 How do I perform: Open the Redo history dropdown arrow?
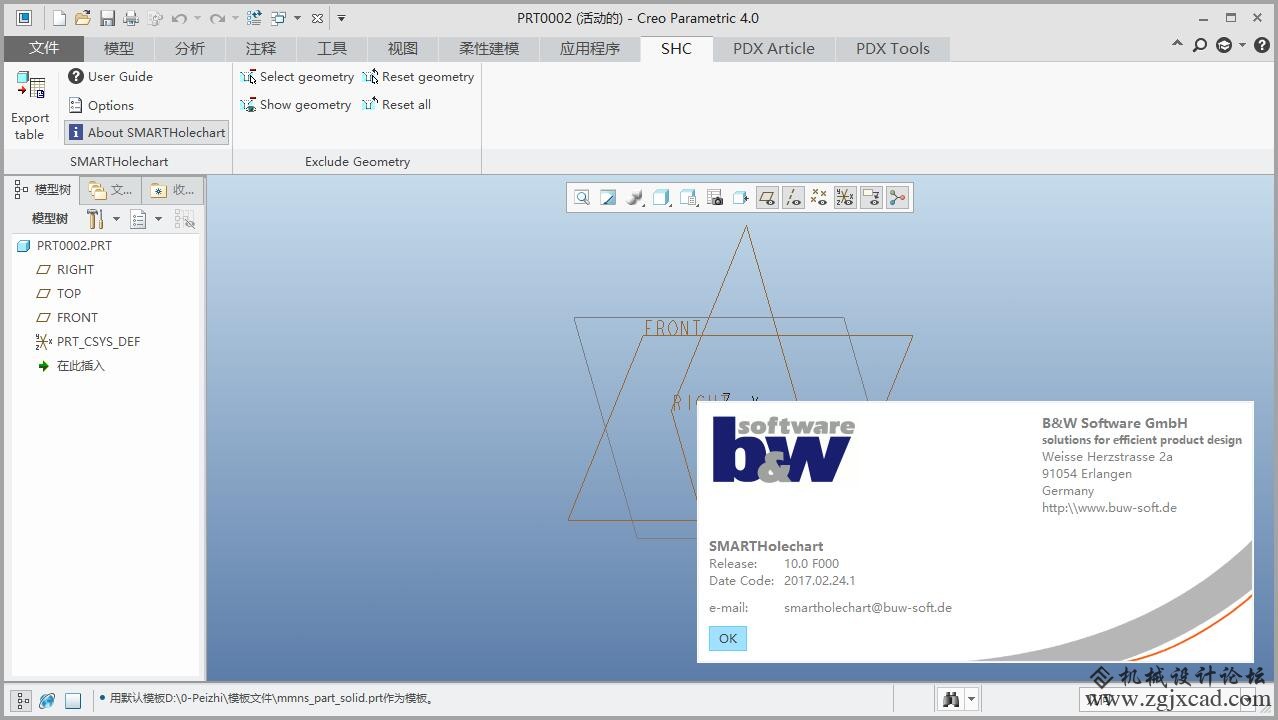click(x=234, y=18)
